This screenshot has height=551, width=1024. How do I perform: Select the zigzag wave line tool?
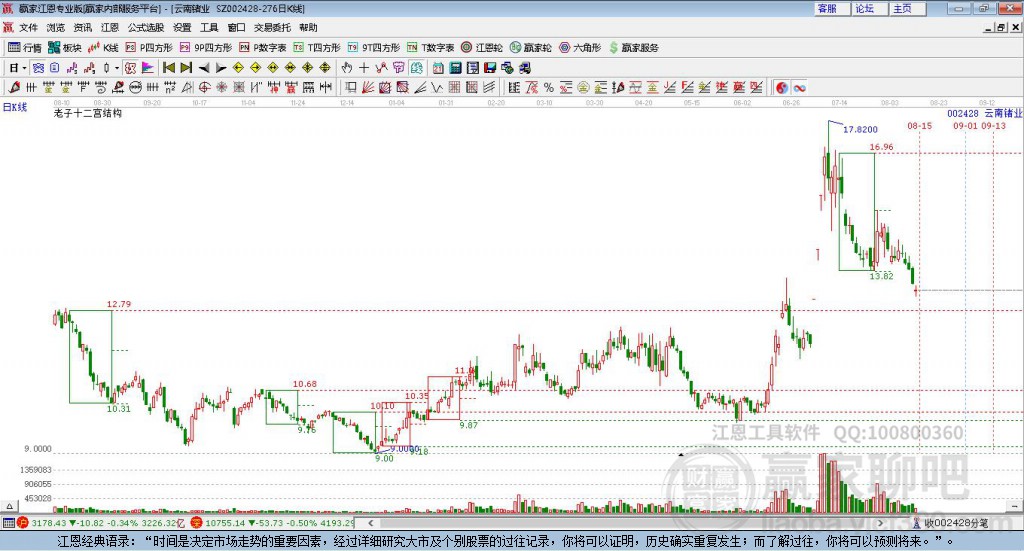coord(437,87)
